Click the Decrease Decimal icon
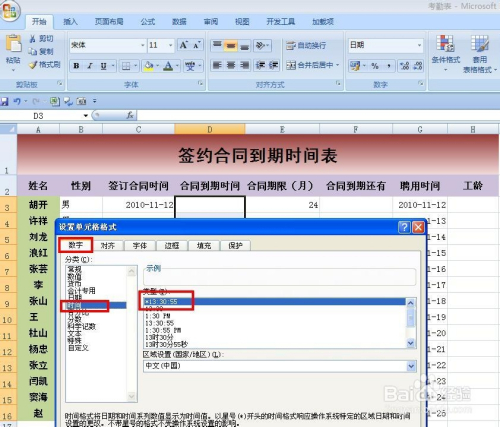 coord(418,66)
